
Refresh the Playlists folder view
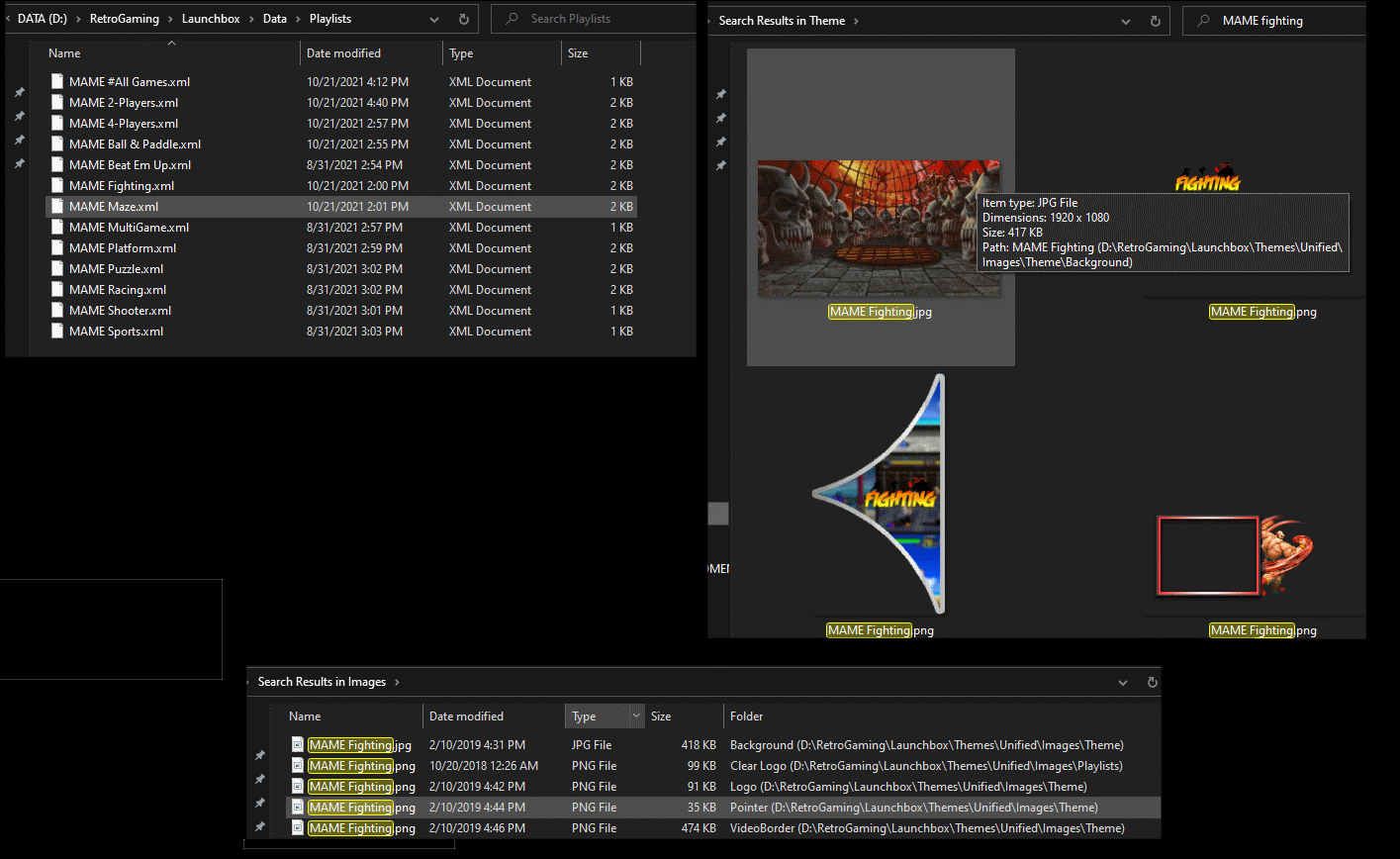point(464,19)
